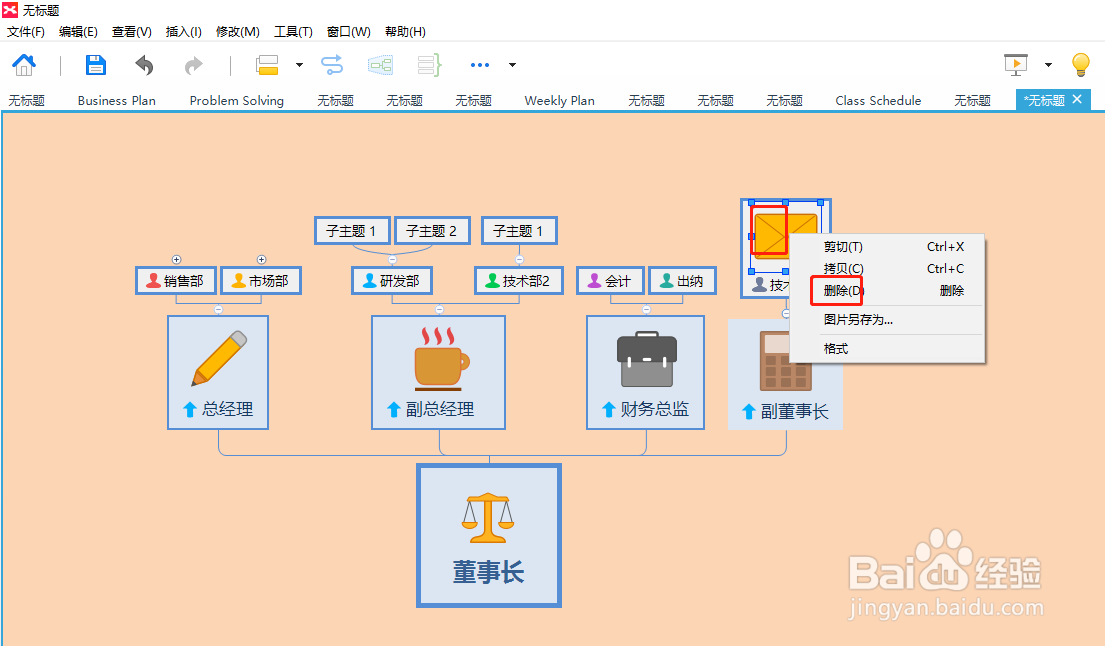
Task: Click the Undo arrow icon
Action: click(x=143, y=64)
